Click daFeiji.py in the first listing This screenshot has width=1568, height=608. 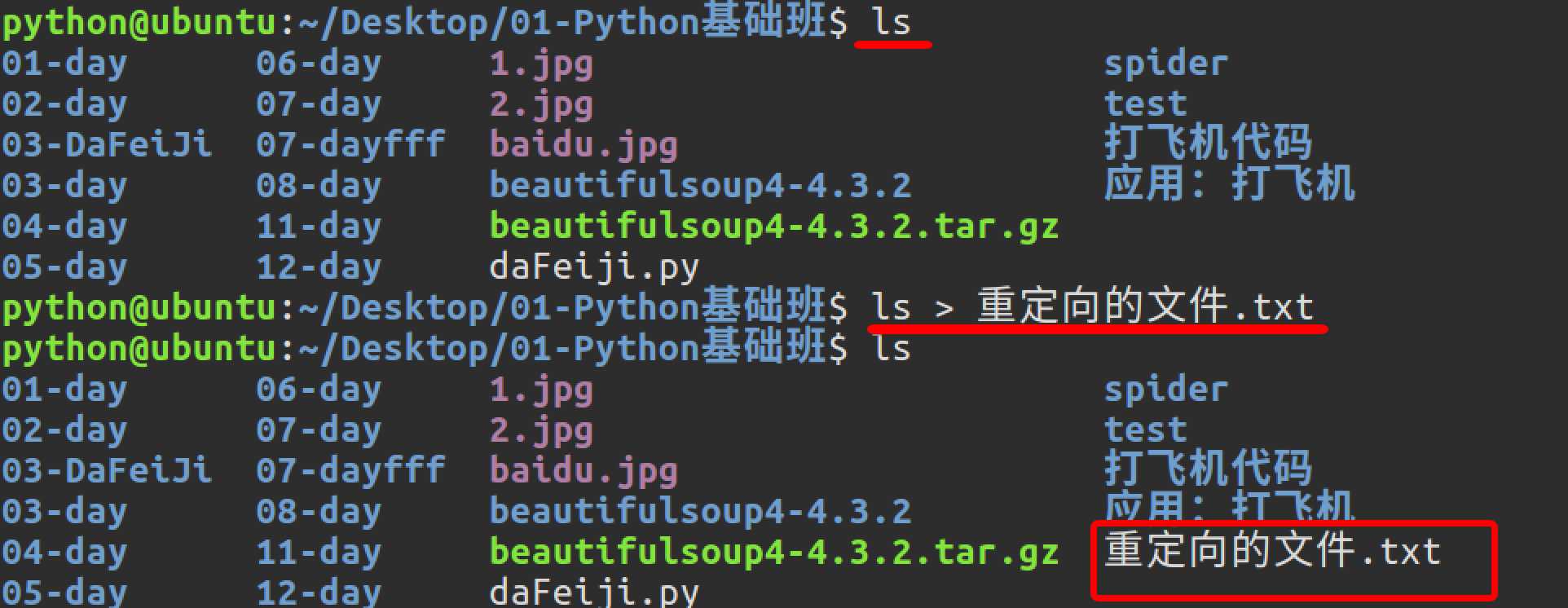pos(594,268)
